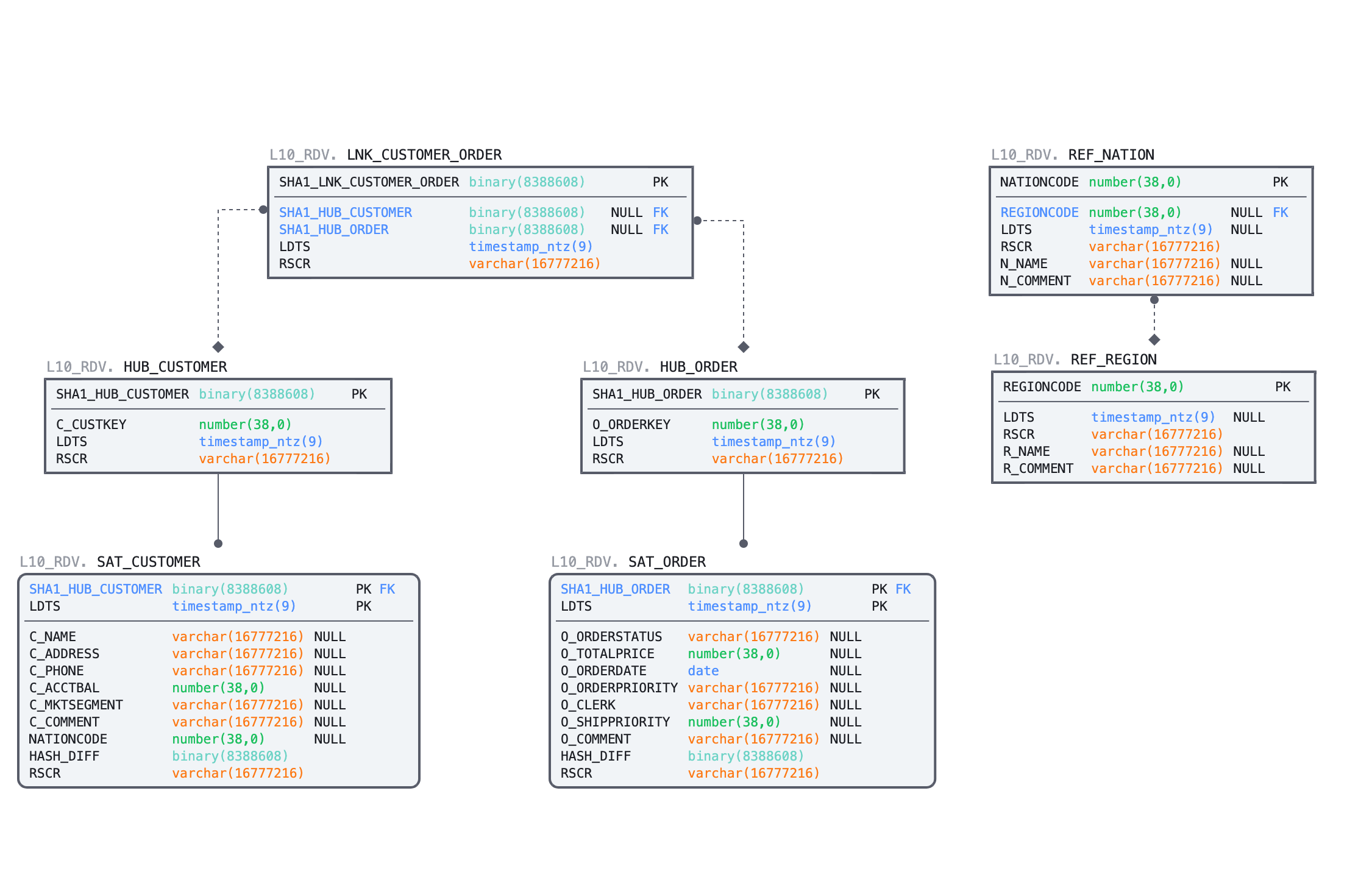
Task: Click the connector dot above SAT_CUSTOMER
Action: [x=218, y=542]
